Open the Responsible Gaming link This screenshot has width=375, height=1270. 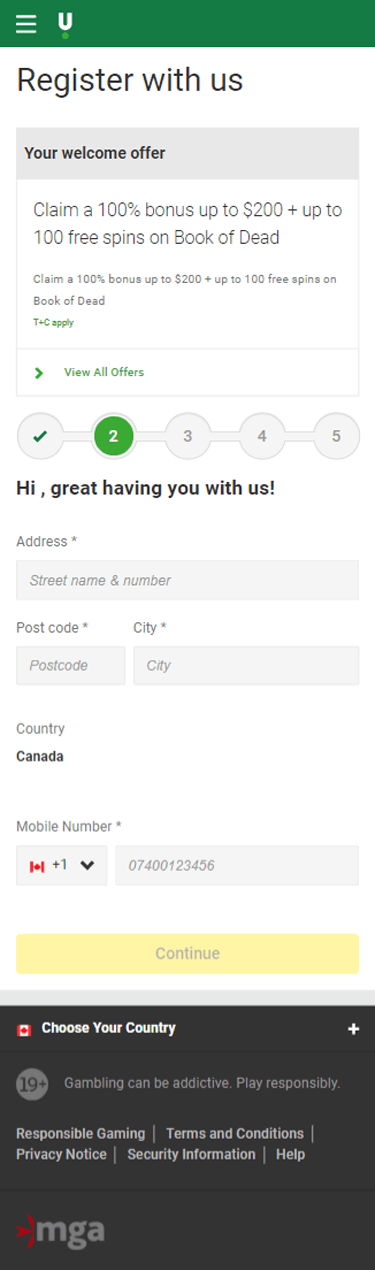[x=80, y=1133]
